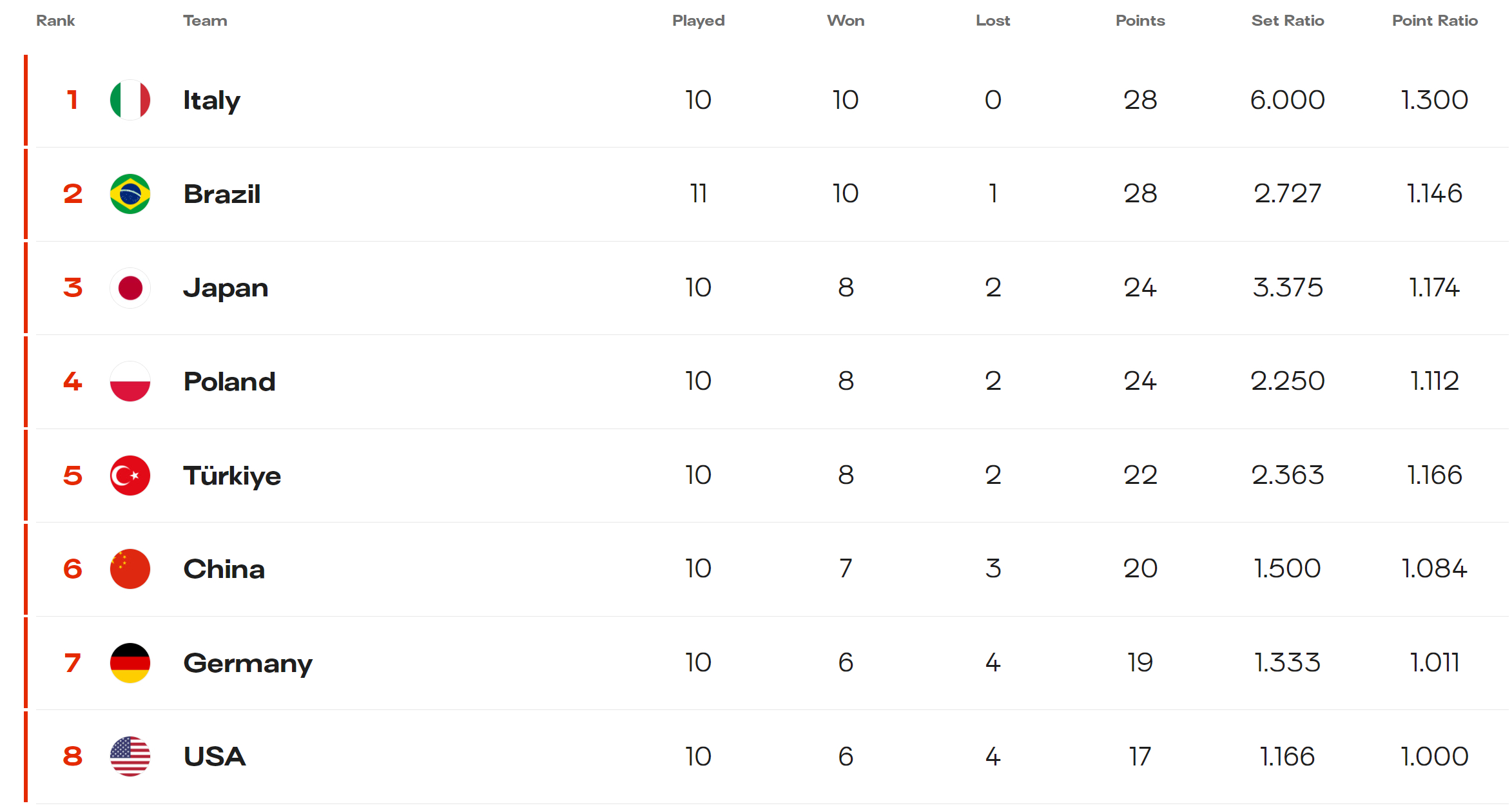Click the Rank column header
The width and height of the screenshot is (1512, 808).
pyautogui.click(x=55, y=21)
